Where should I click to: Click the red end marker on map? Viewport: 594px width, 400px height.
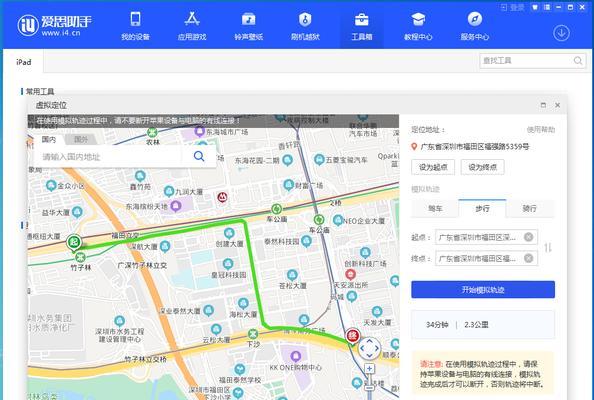pyautogui.click(x=353, y=335)
